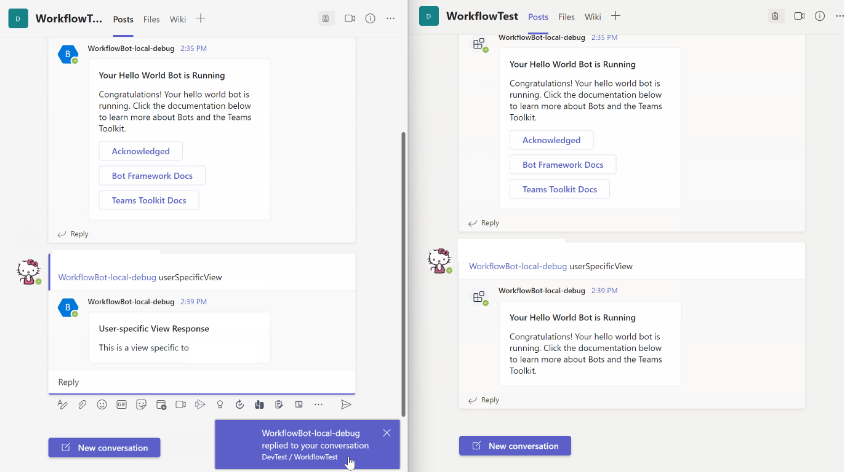Viewport: 844px width, 472px height.
Task: Add a tab with plus in left window
Action: (x=201, y=19)
